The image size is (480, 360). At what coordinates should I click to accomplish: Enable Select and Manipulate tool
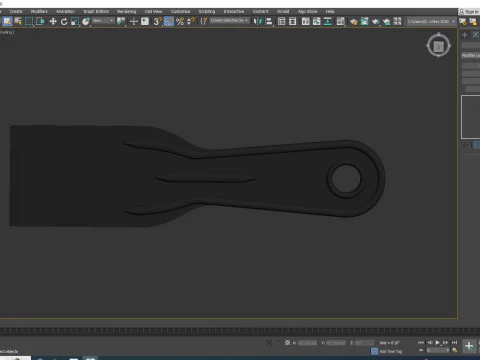[134, 22]
